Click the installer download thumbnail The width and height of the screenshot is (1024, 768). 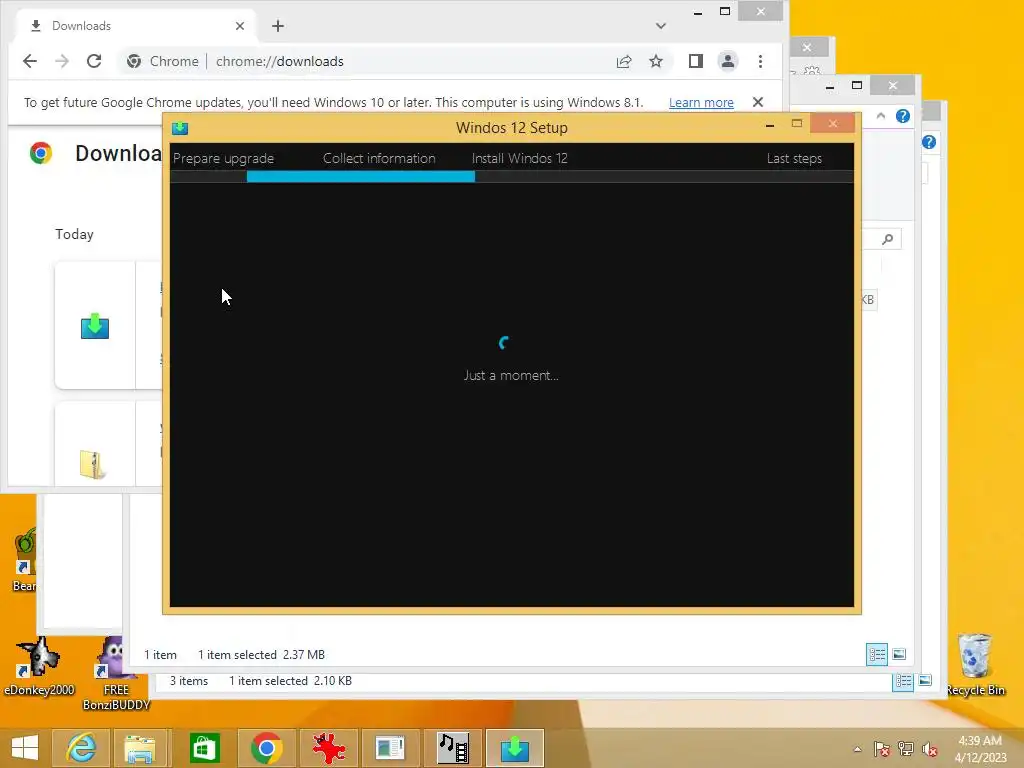[95, 325]
